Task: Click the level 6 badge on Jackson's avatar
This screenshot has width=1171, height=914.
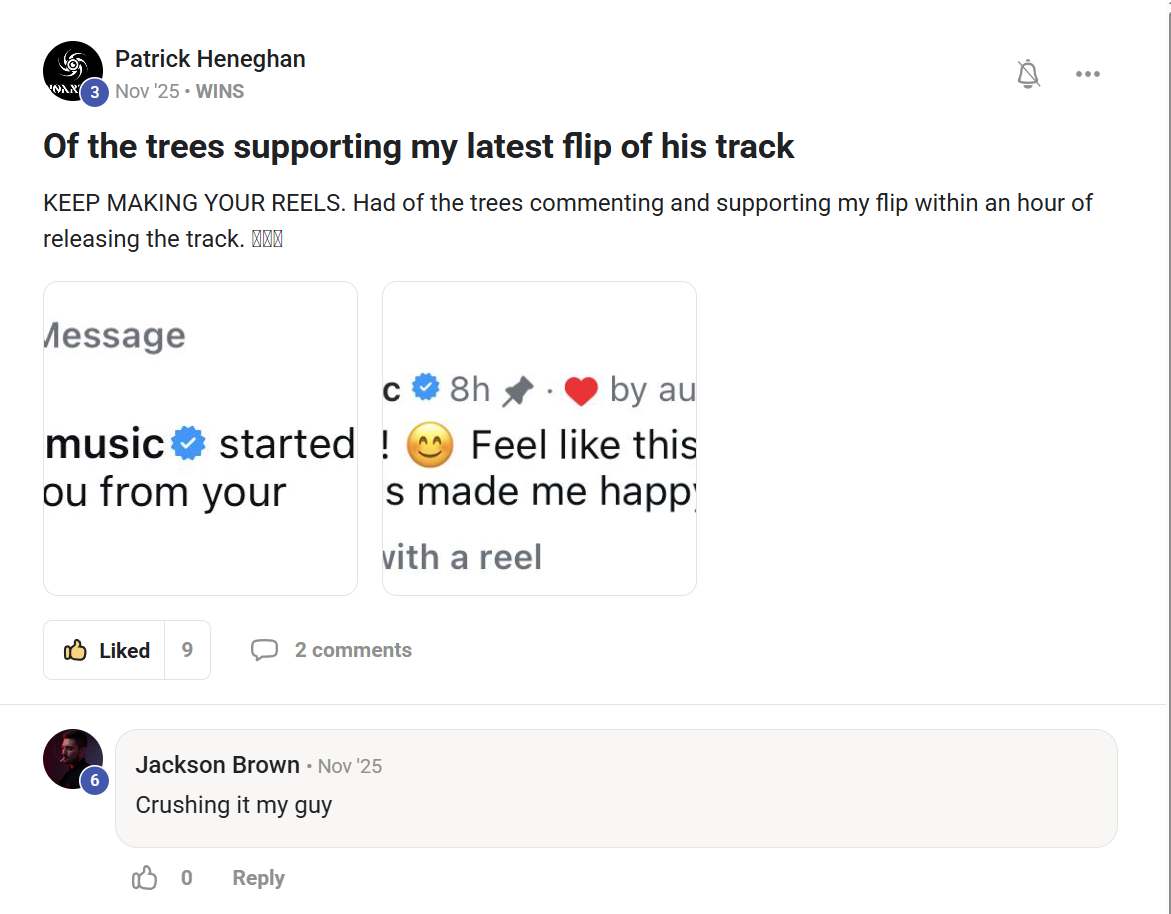Action: (95, 780)
